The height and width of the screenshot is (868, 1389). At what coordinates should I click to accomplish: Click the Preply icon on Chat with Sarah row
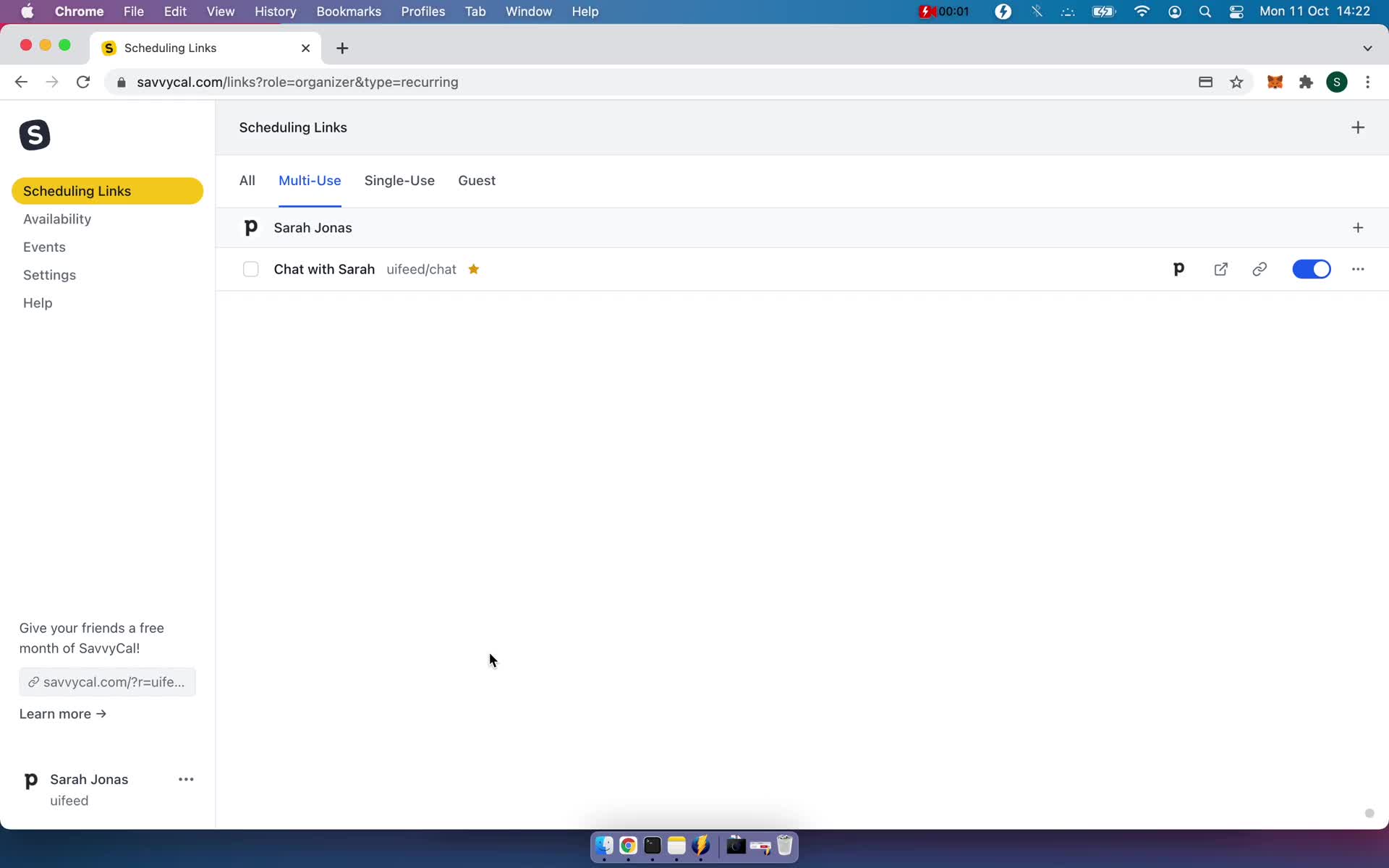tap(1178, 269)
